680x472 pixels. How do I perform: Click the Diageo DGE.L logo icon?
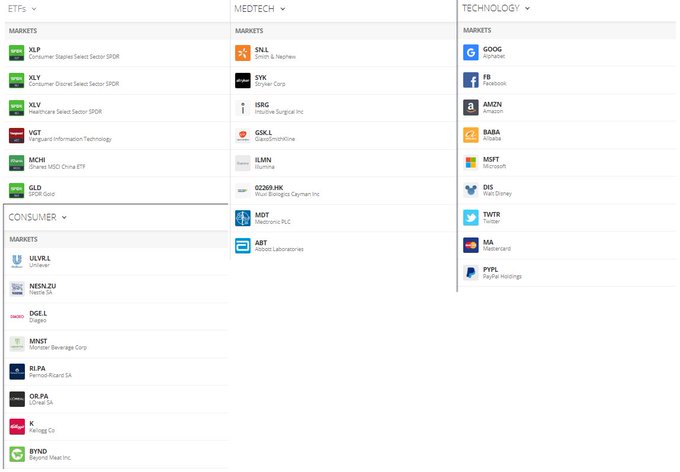pos(17,316)
